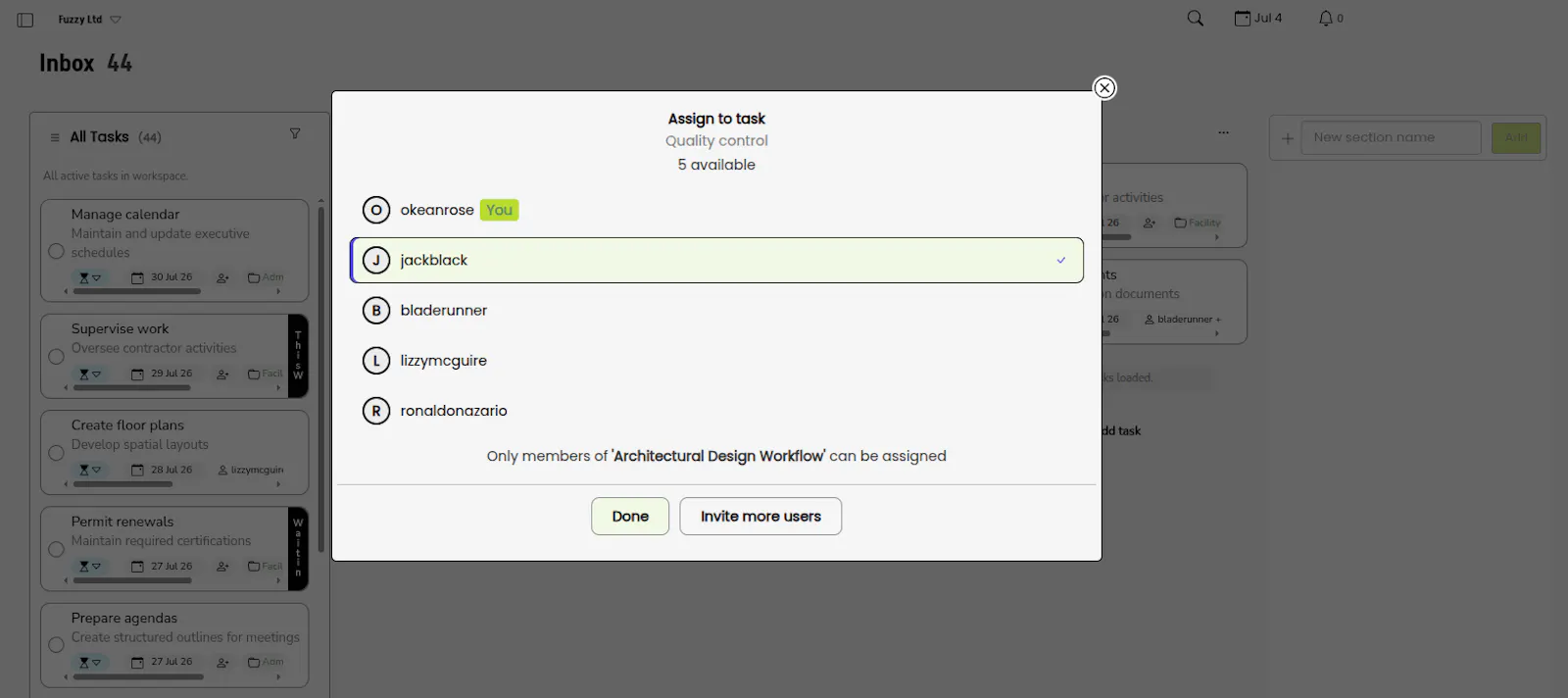
Task: Click assign-user icon on Supervise work
Action: pyautogui.click(x=222, y=374)
